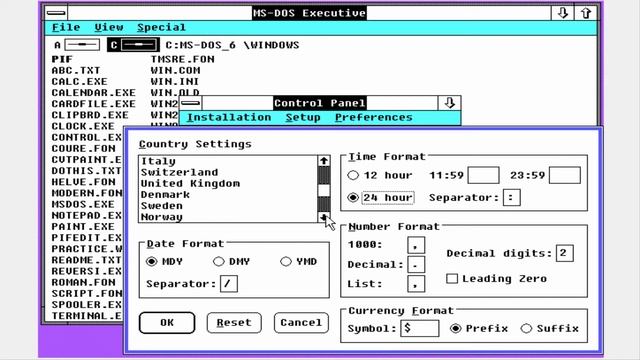The image size is (640, 360).
Task: Select COURE.FON in MS-DOS Executive
Action: [x=83, y=149]
